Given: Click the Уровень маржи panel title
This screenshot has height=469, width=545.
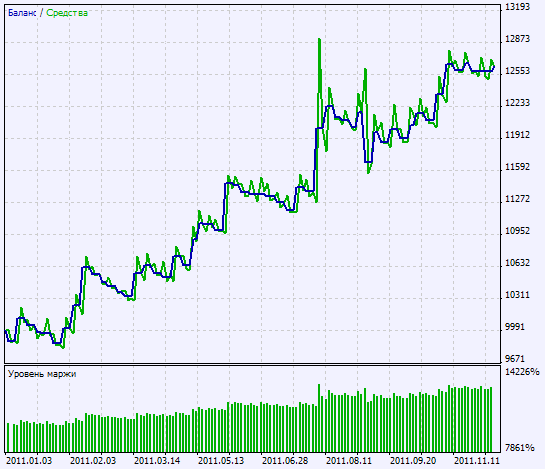Looking at the screenshot, I should 42,374.
